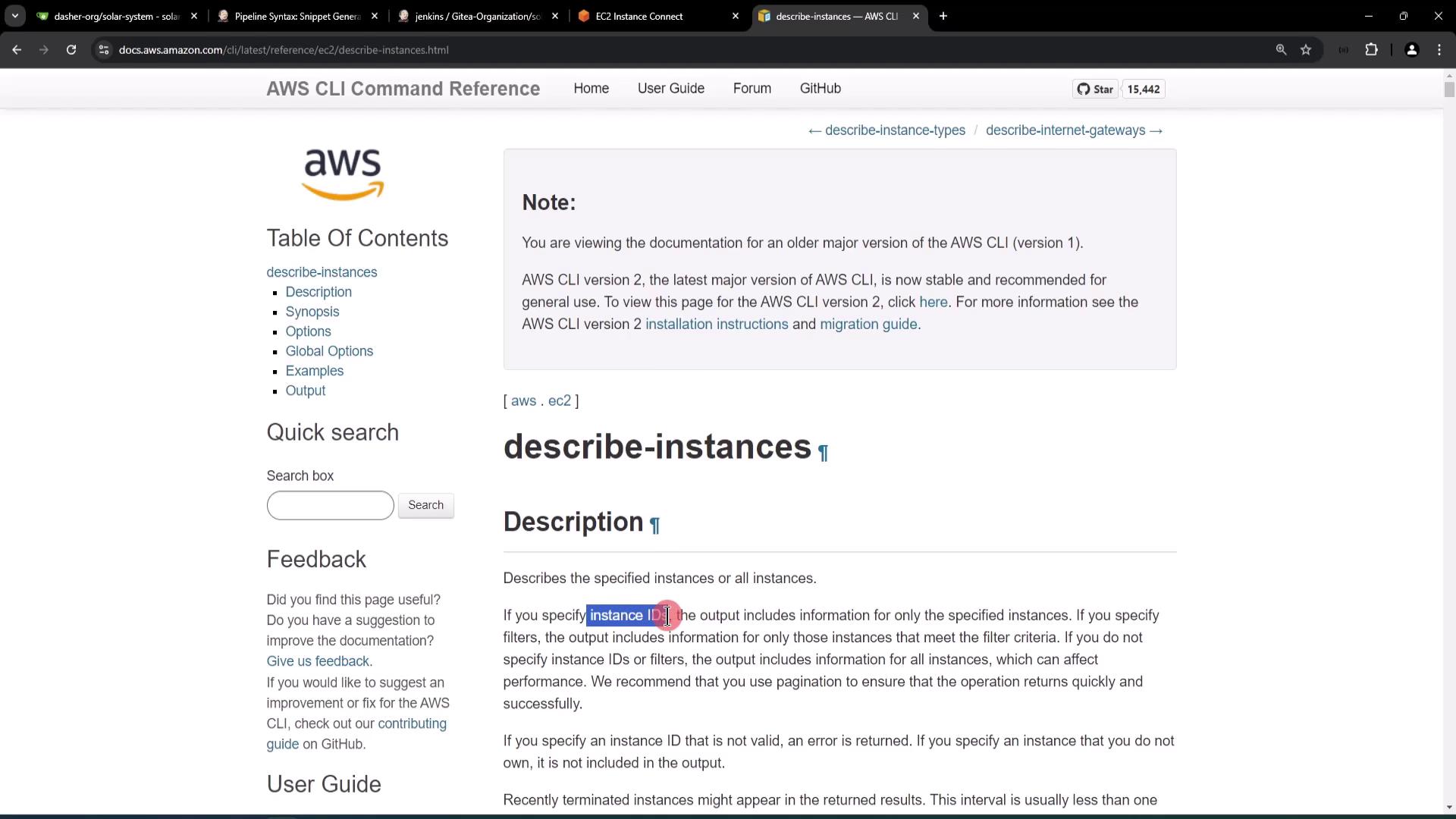The height and width of the screenshot is (819, 1456).
Task: Open the Chrome three-dot menu
Action: [1439, 50]
